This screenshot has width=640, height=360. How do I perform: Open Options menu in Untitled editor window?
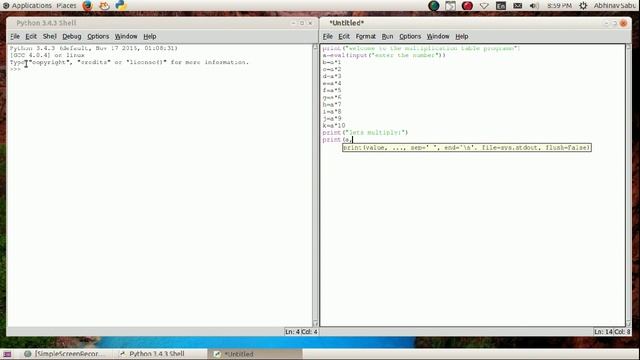410,36
